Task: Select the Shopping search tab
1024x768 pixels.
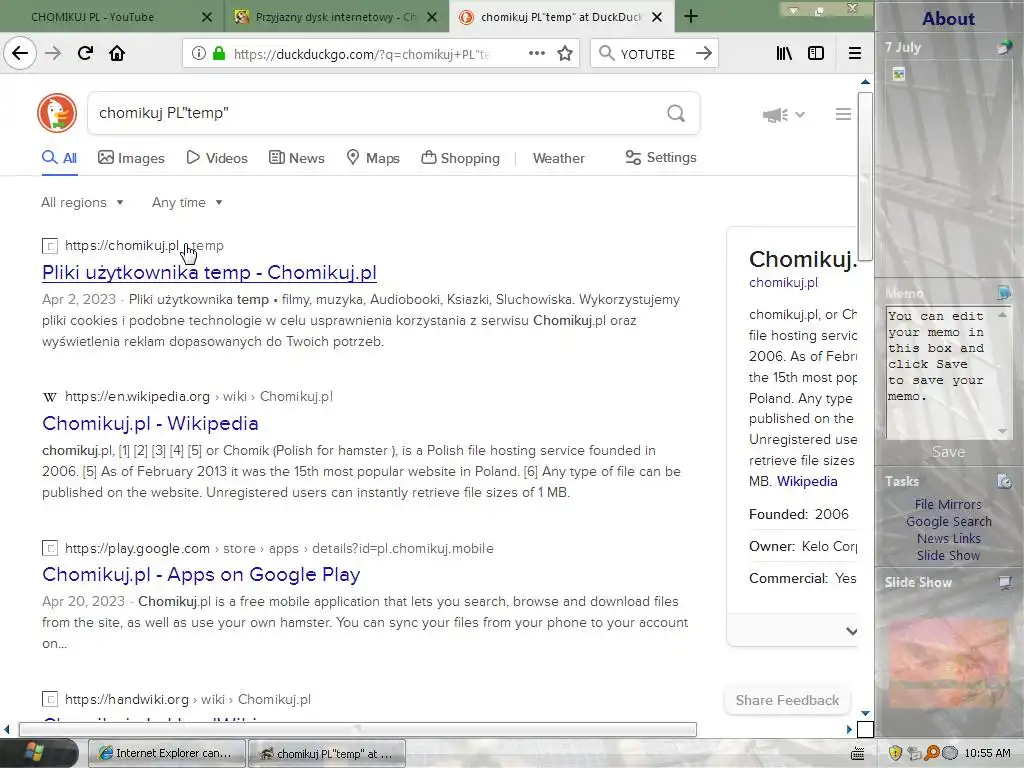Action: [x=460, y=158]
